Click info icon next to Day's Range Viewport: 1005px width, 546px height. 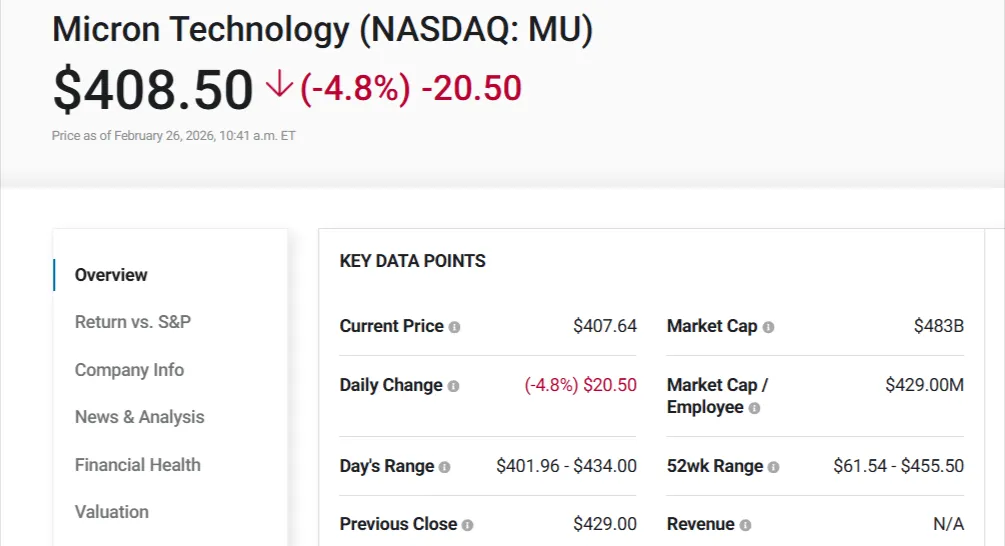(x=445, y=467)
